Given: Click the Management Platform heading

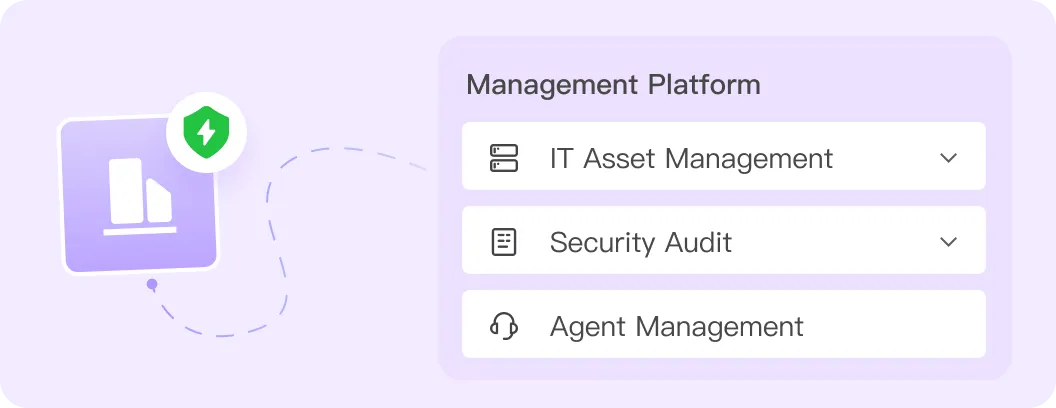Looking at the screenshot, I should (614, 86).
